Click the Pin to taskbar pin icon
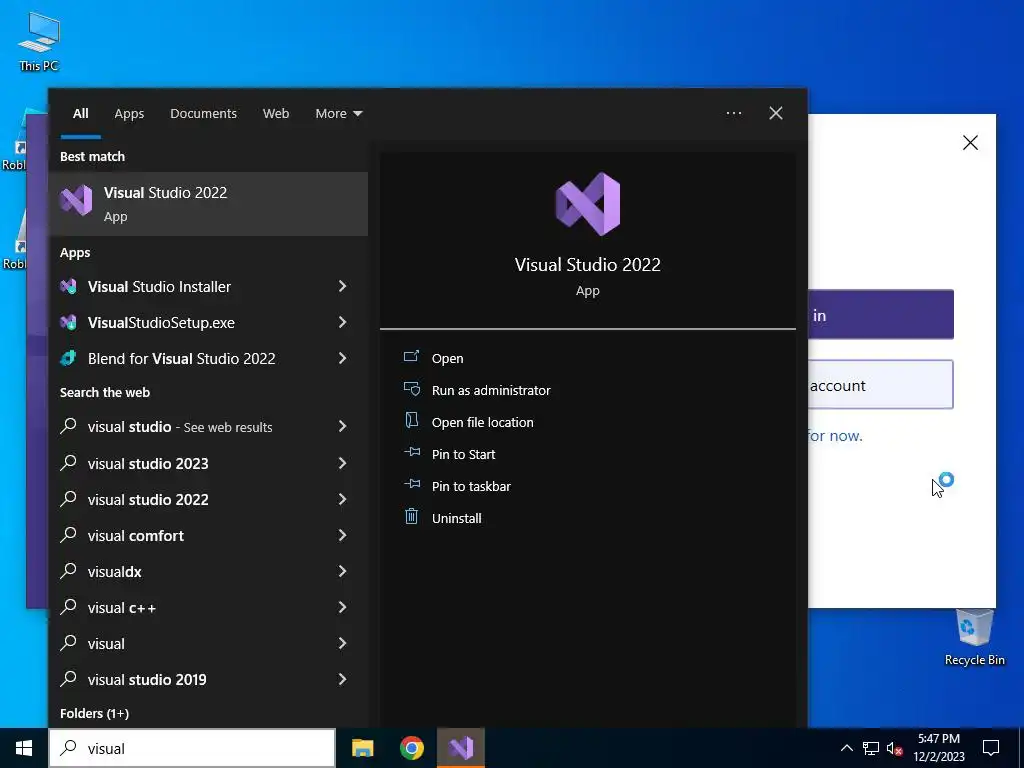 (x=411, y=485)
